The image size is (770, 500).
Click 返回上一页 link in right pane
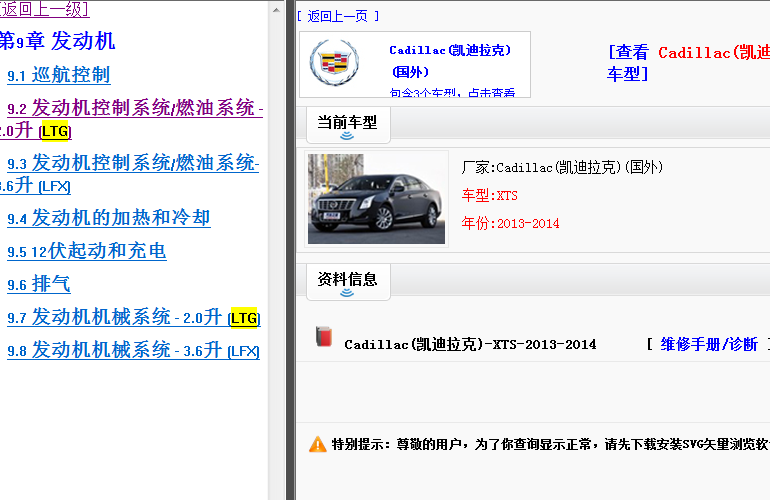tap(338, 16)
